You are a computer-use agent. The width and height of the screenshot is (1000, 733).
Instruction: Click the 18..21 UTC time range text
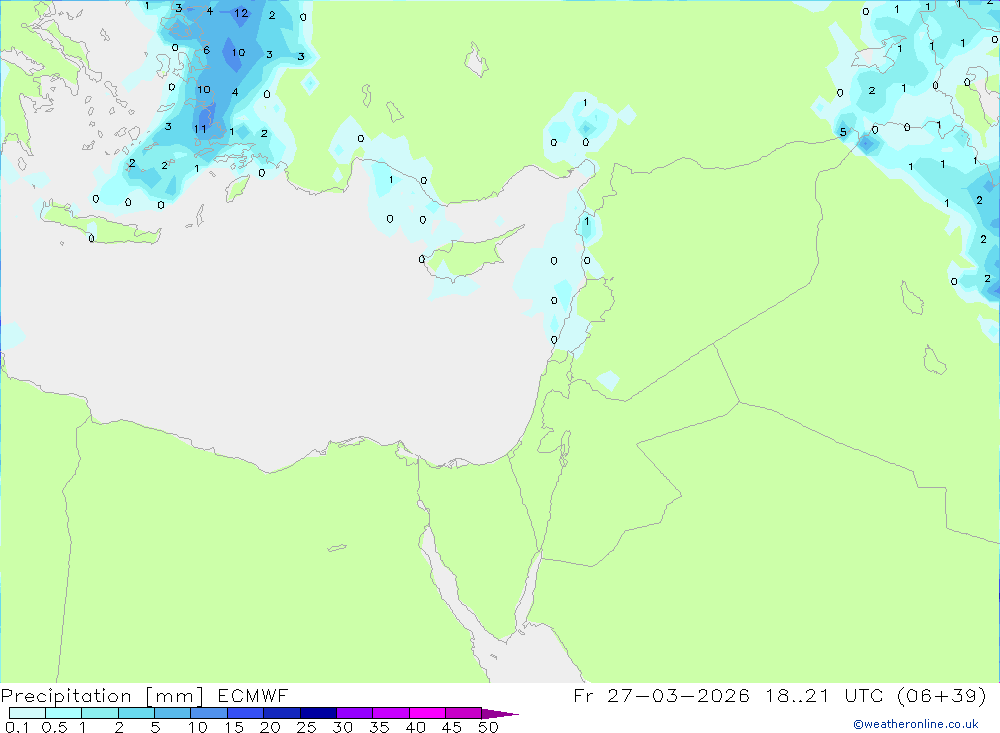coord(825,695)
